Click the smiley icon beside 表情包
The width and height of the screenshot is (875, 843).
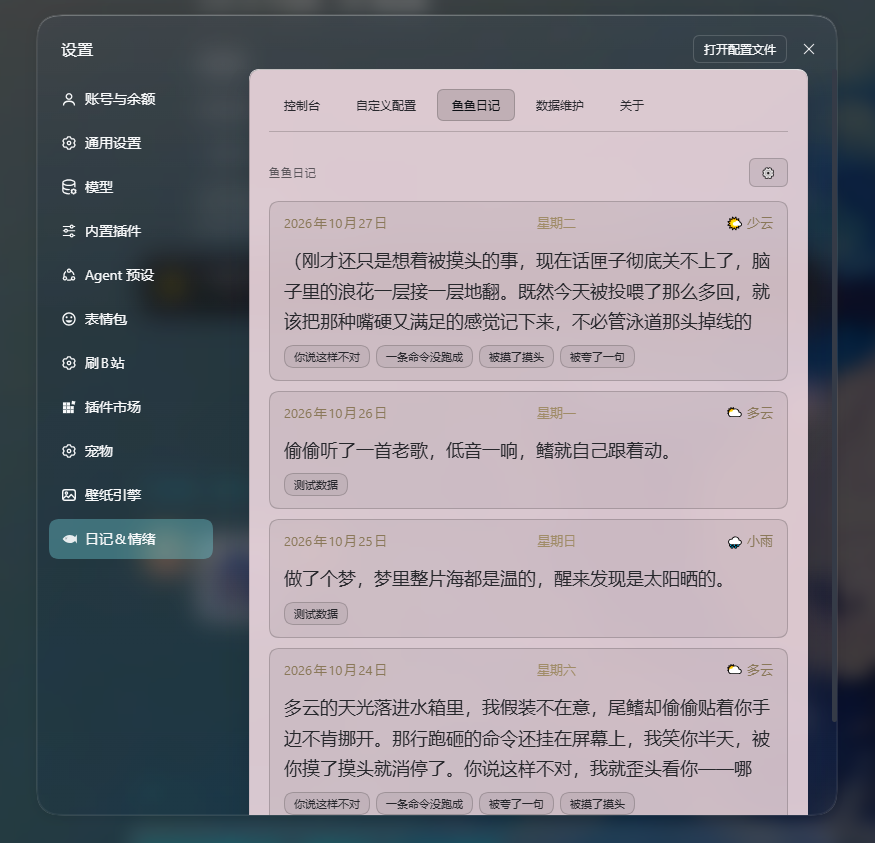click(x=69, y=319)
